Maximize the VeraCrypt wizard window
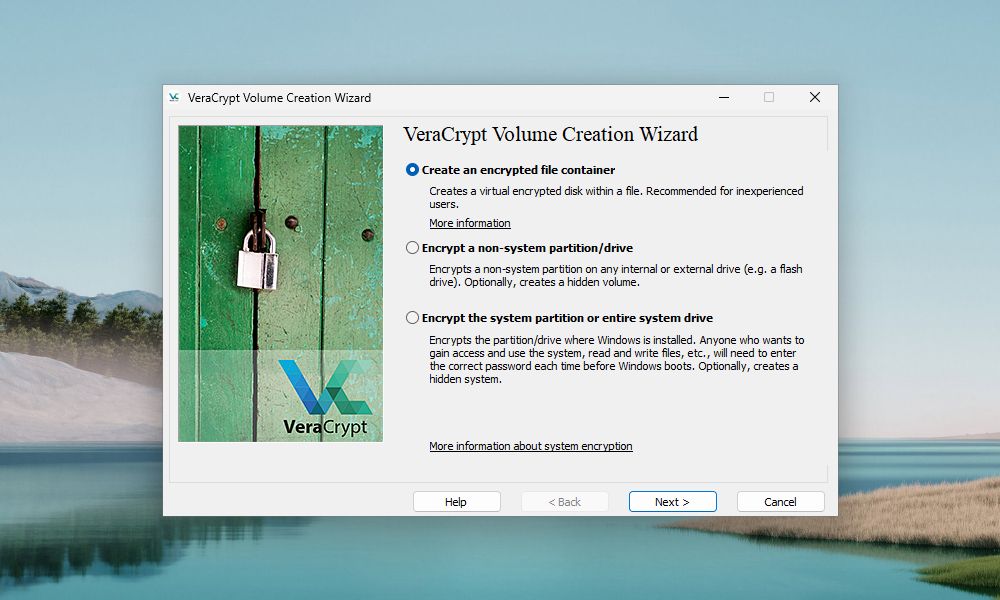 click(x=768, y=97)
